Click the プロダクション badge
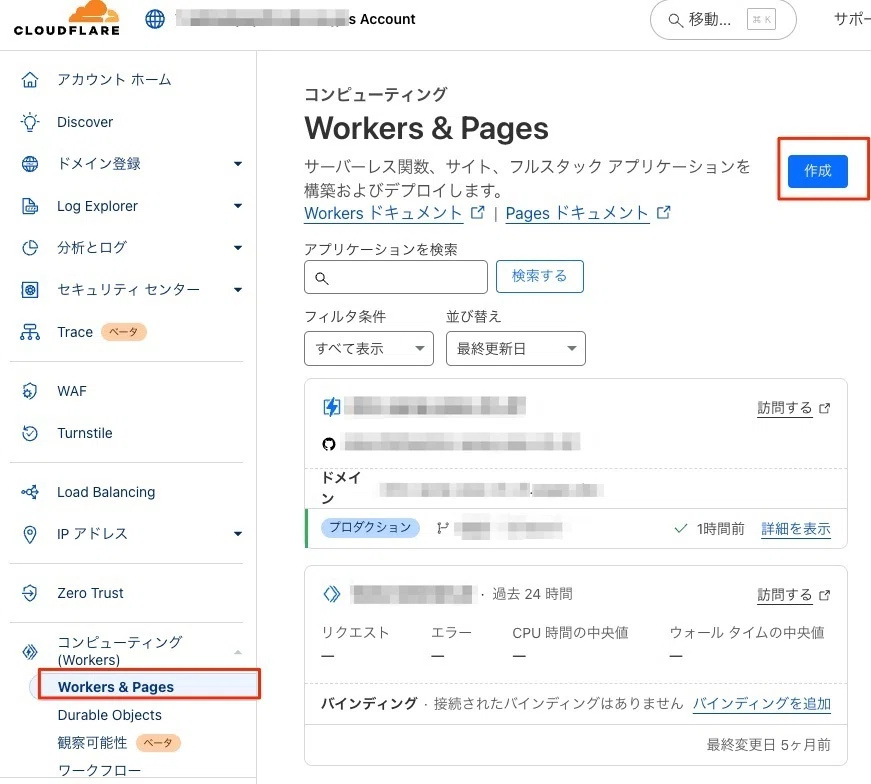 click(x=370, y=527)
